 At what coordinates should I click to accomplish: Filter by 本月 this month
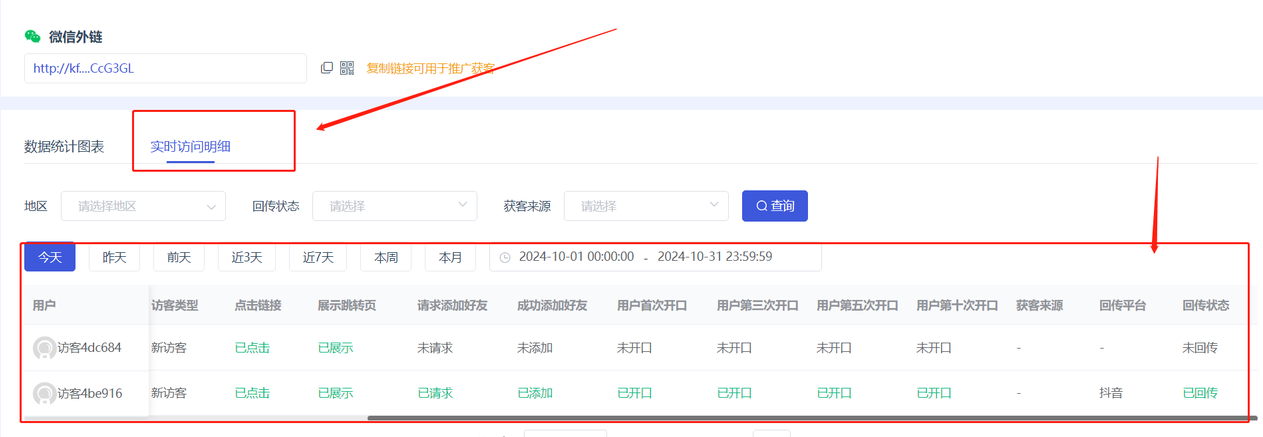(450, 257)
